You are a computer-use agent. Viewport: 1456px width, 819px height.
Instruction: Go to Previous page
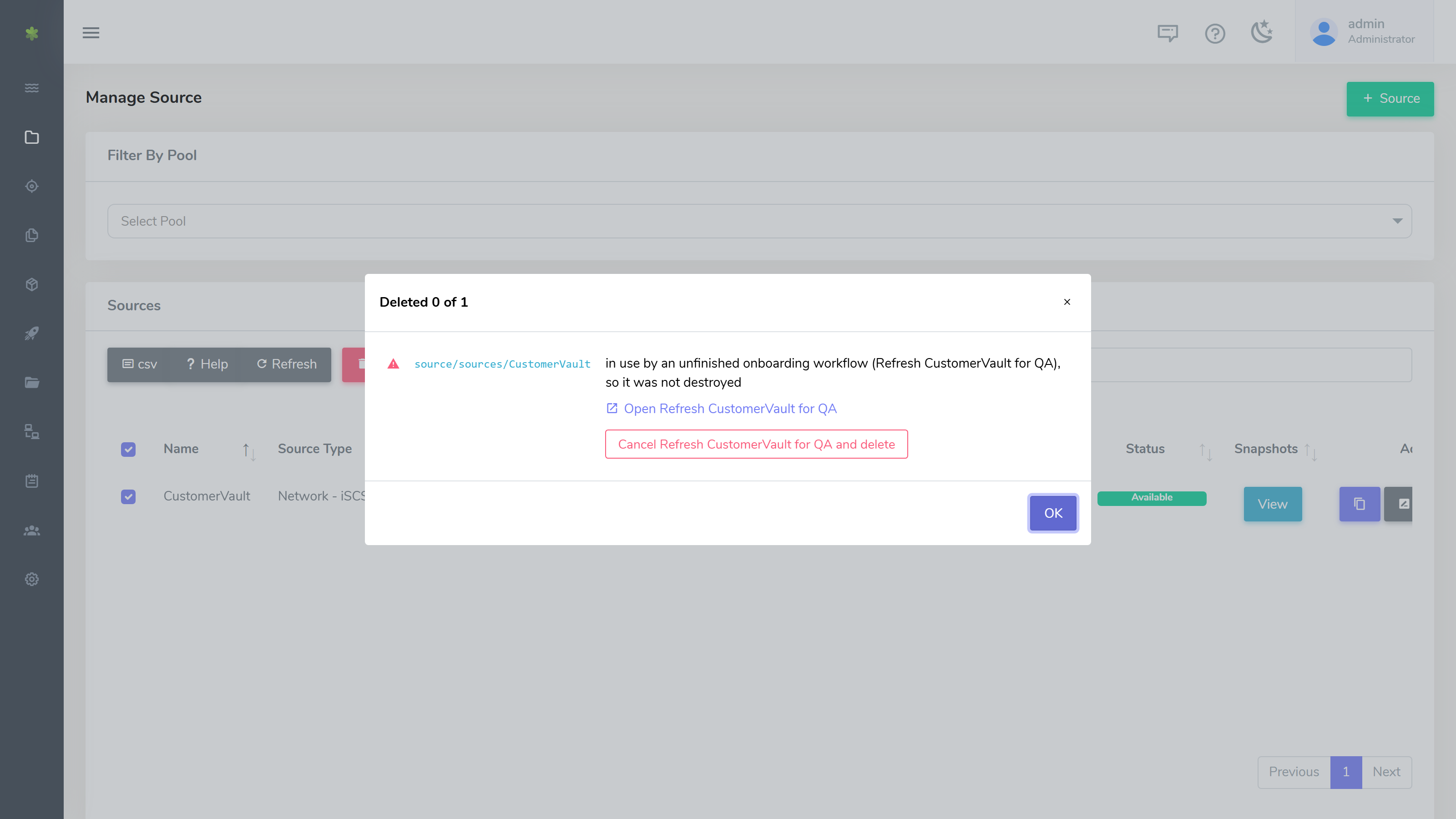[x=1294, y=772]
